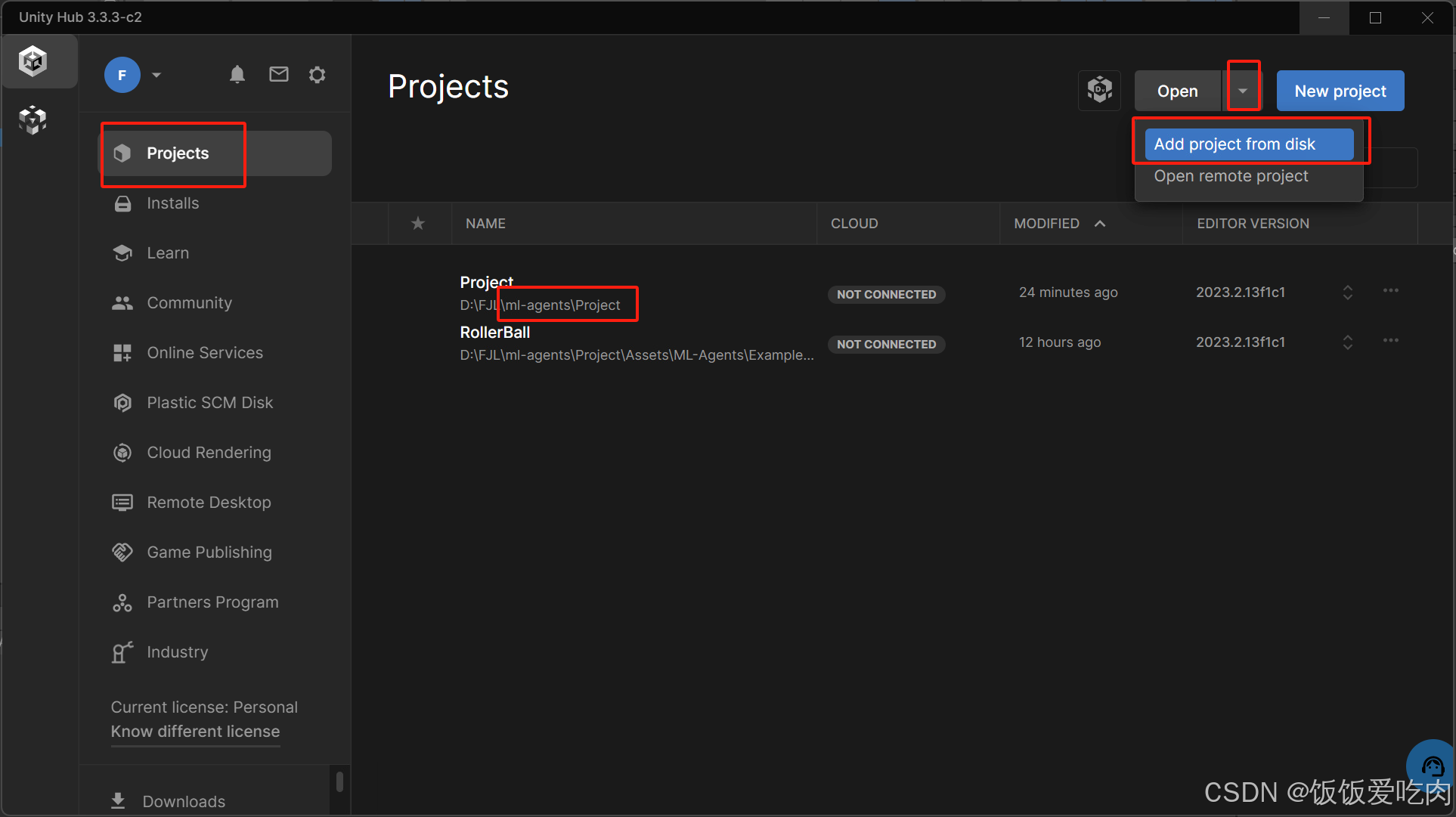
Task: Expand the account dropdown arrow
Action: (156, 75)
